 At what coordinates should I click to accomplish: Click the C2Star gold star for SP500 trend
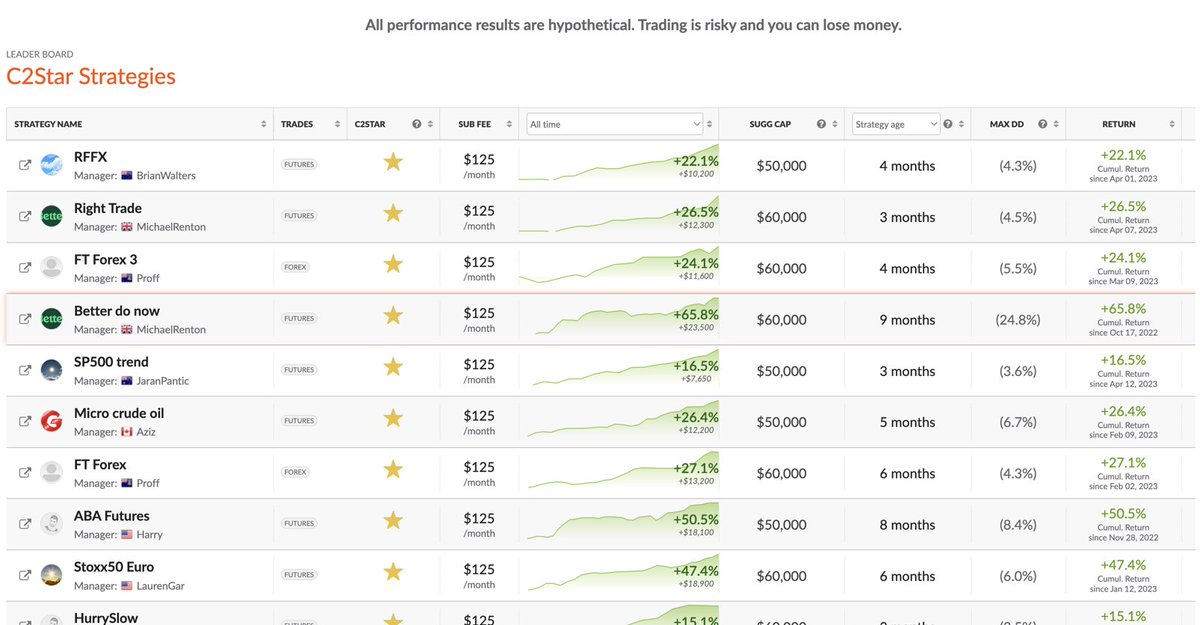[x=393, y=367]
